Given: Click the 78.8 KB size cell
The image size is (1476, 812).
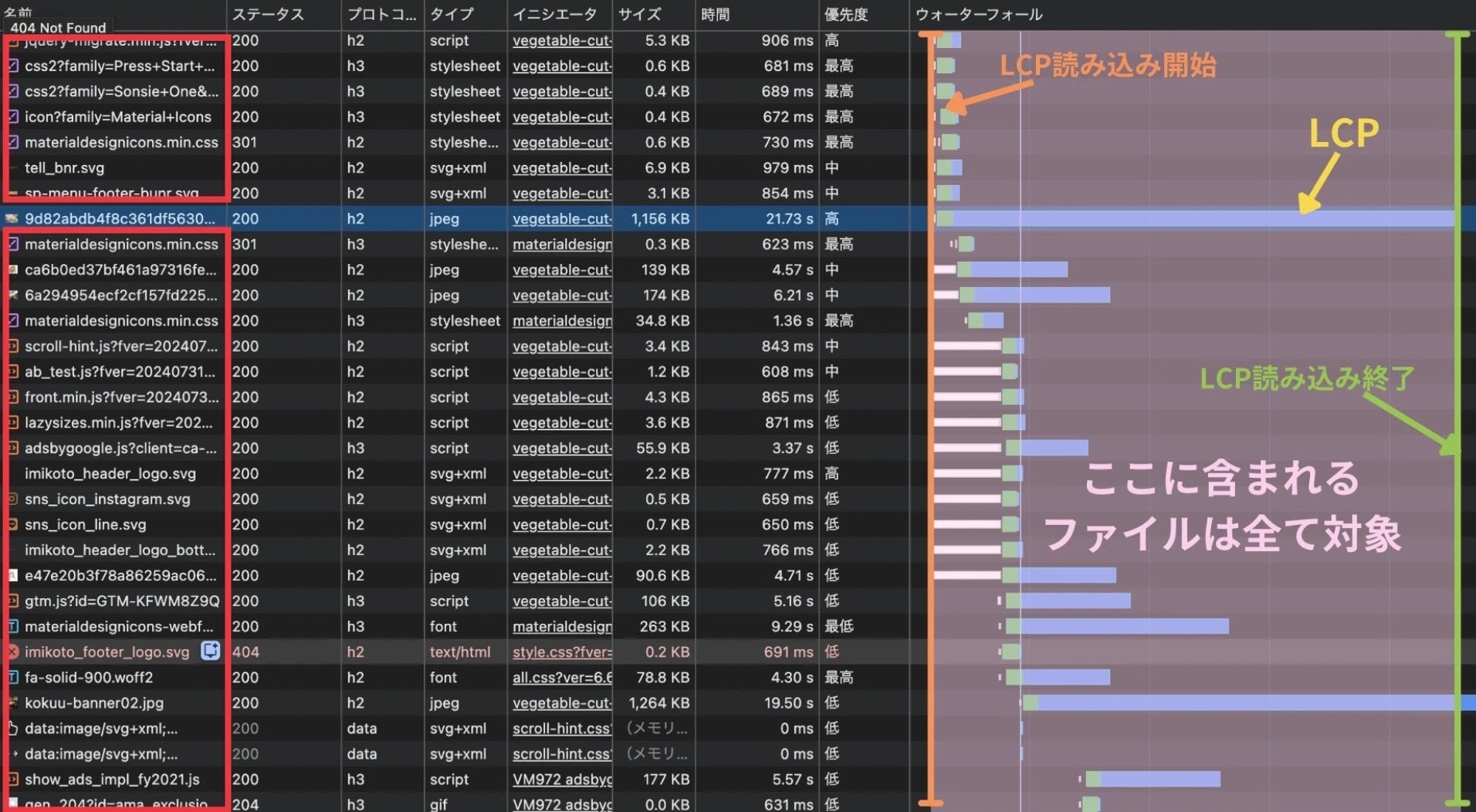Looking at the screenshot, I should tap(663, 678).
